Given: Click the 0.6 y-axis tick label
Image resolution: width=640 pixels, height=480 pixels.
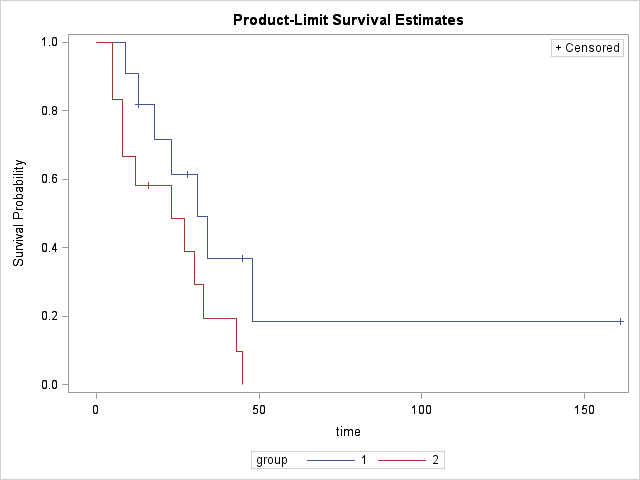Looking at the screenshot, I should (x=48, y=179).
